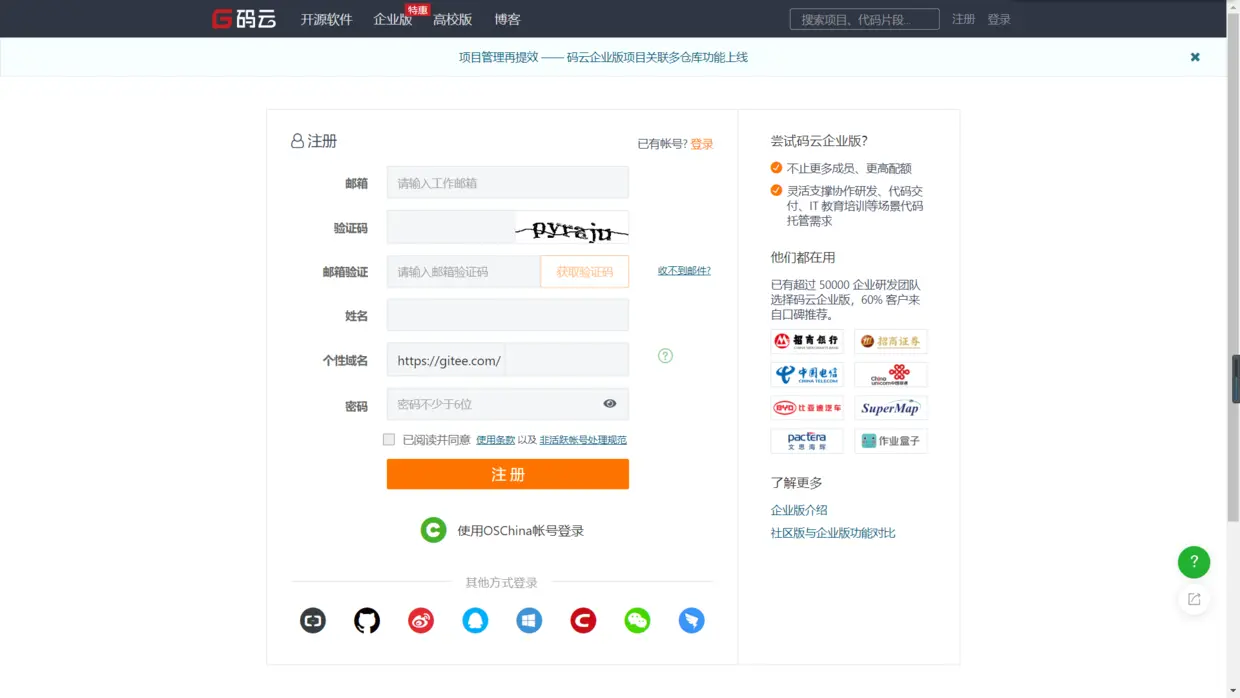Focus the 验证码 captcha input field
The image size is (1240, 698).
(x=451, y=228)
